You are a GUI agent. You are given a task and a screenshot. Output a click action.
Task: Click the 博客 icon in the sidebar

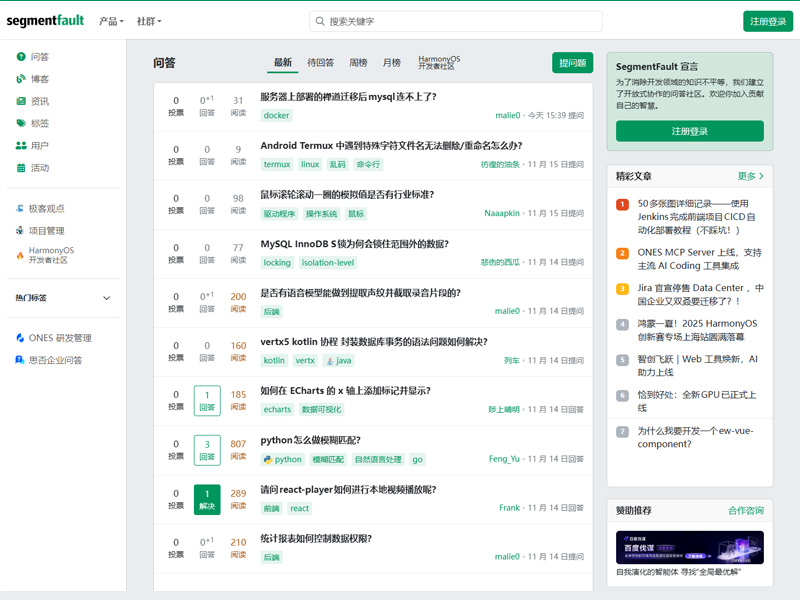click(21, 79)
